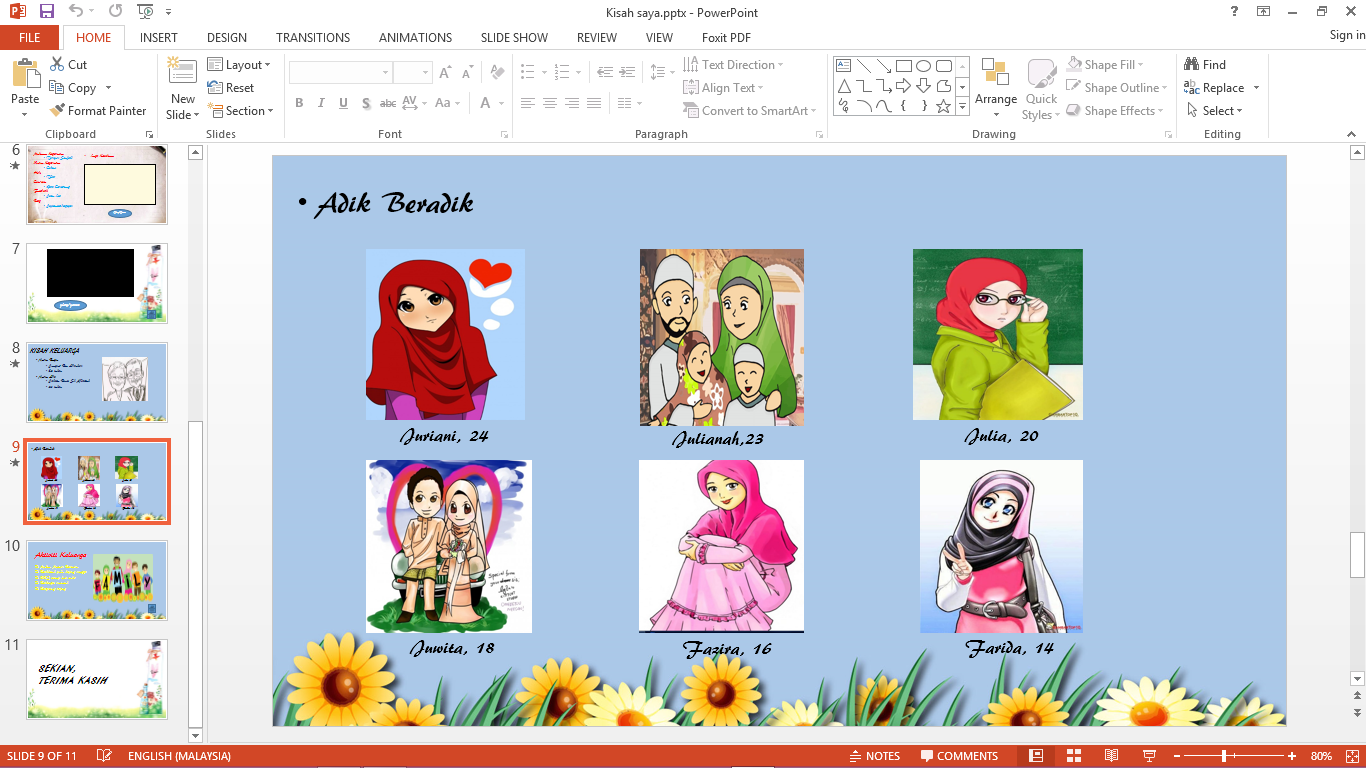Click the Adik Beradik title text
Image resolution: width=1366 pixels, height=768 pixels.
tap(394, 204)
